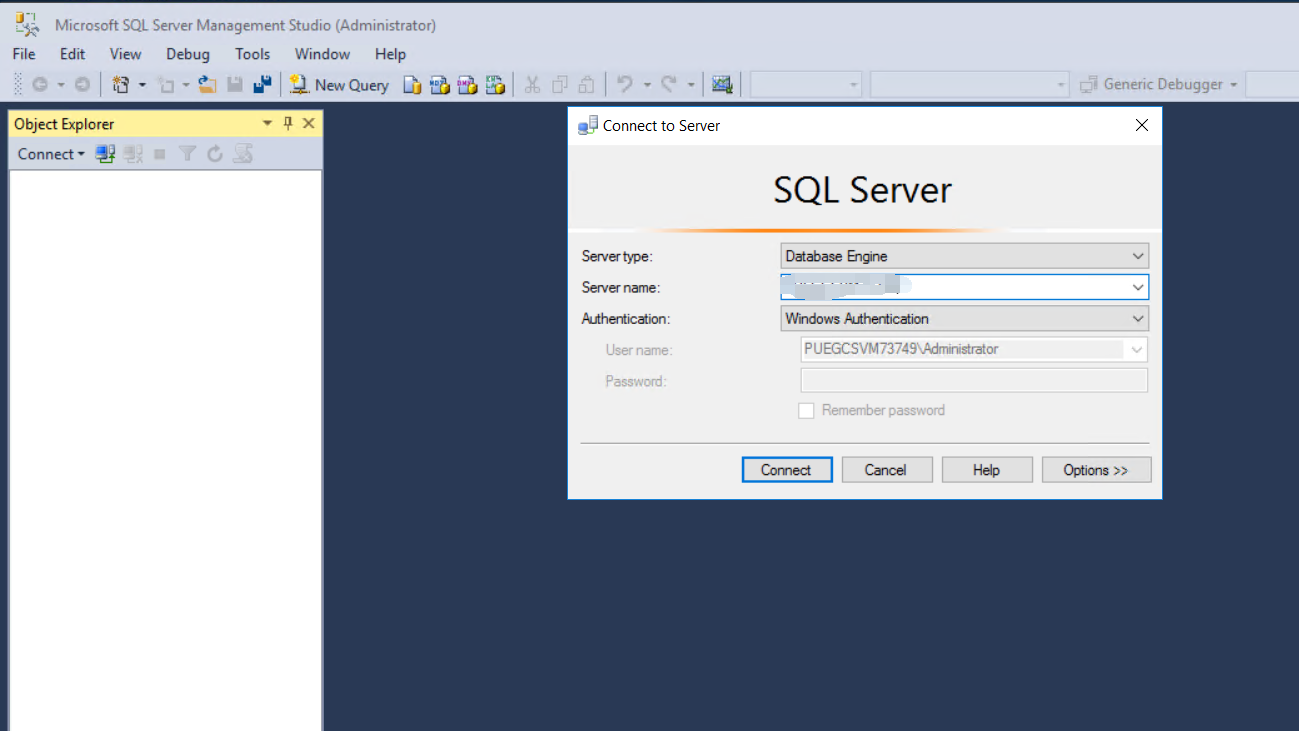Click Options to show advanced settings

pos(1096,469)
